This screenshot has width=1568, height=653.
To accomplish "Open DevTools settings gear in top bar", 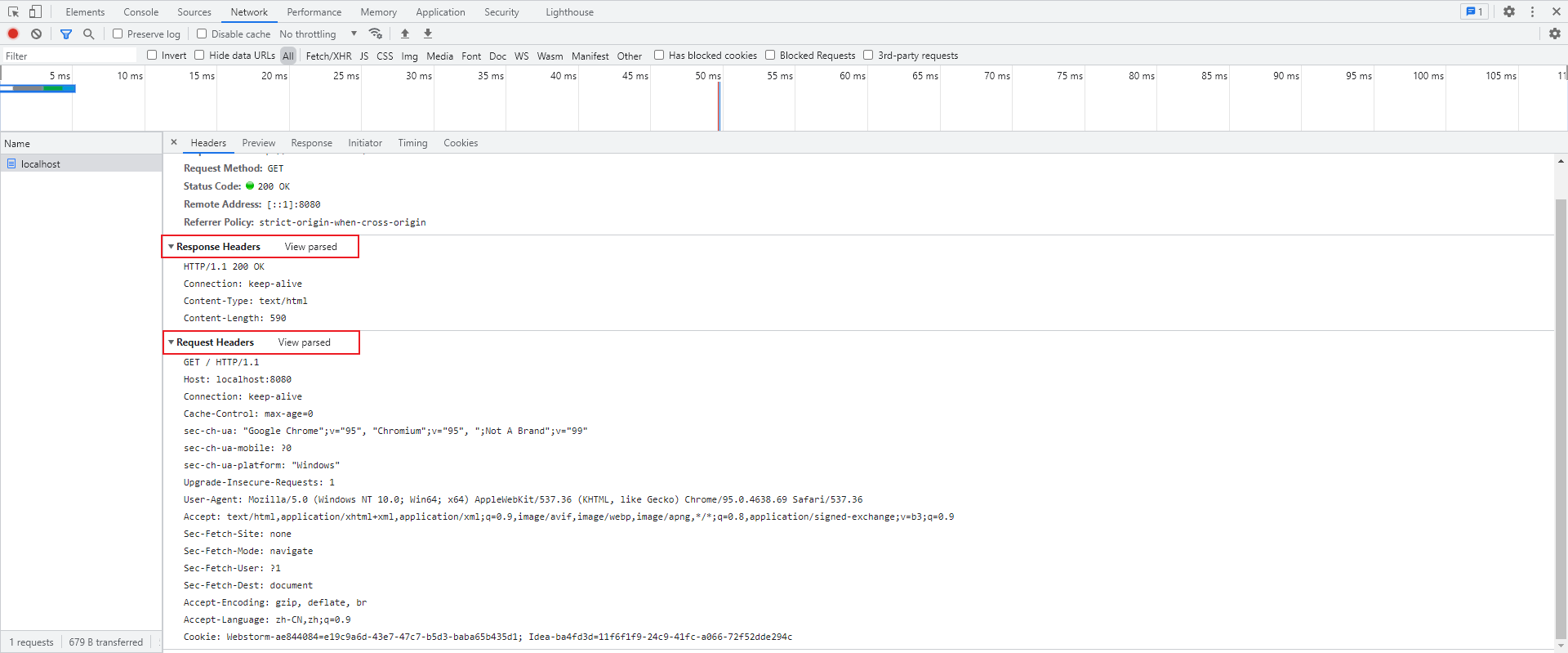I will tap(1509, 11).
